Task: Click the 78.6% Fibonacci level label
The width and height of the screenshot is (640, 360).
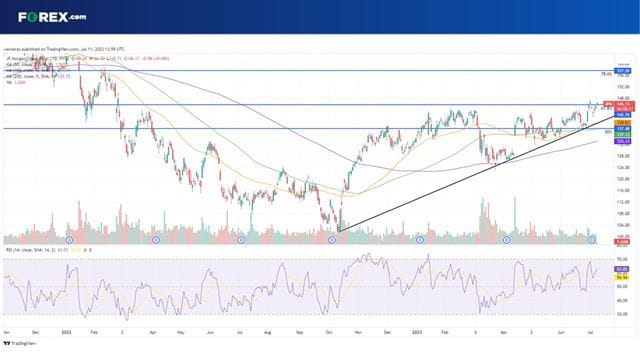Action: pos(606,74)
